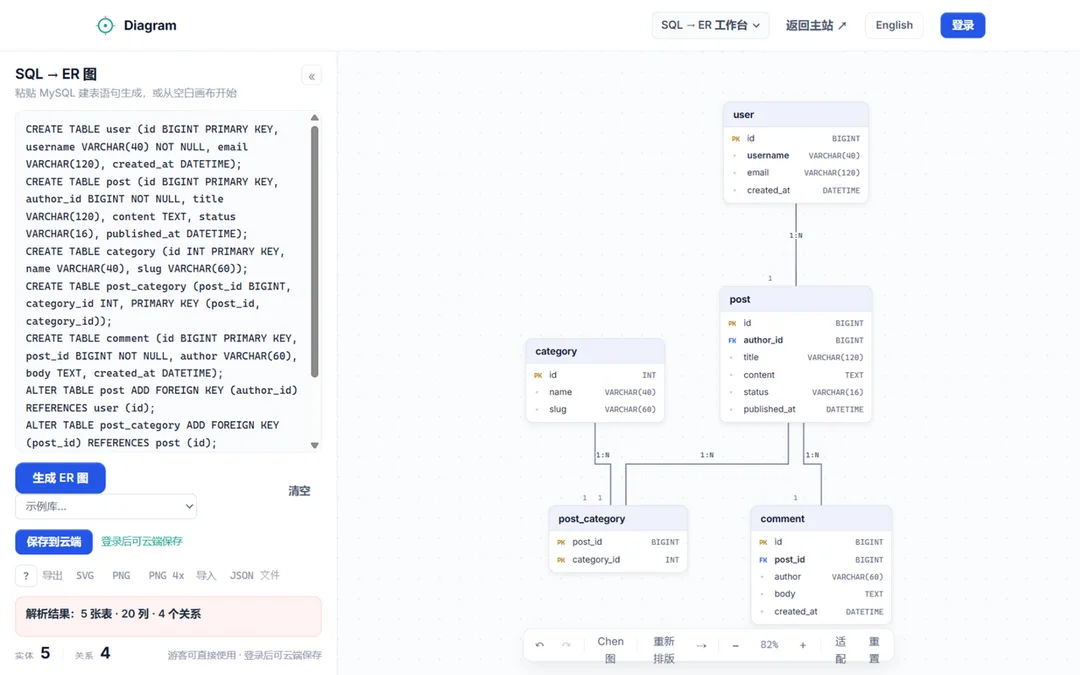Click the content row in post table
1080x675 pixels.
[796, 375]
